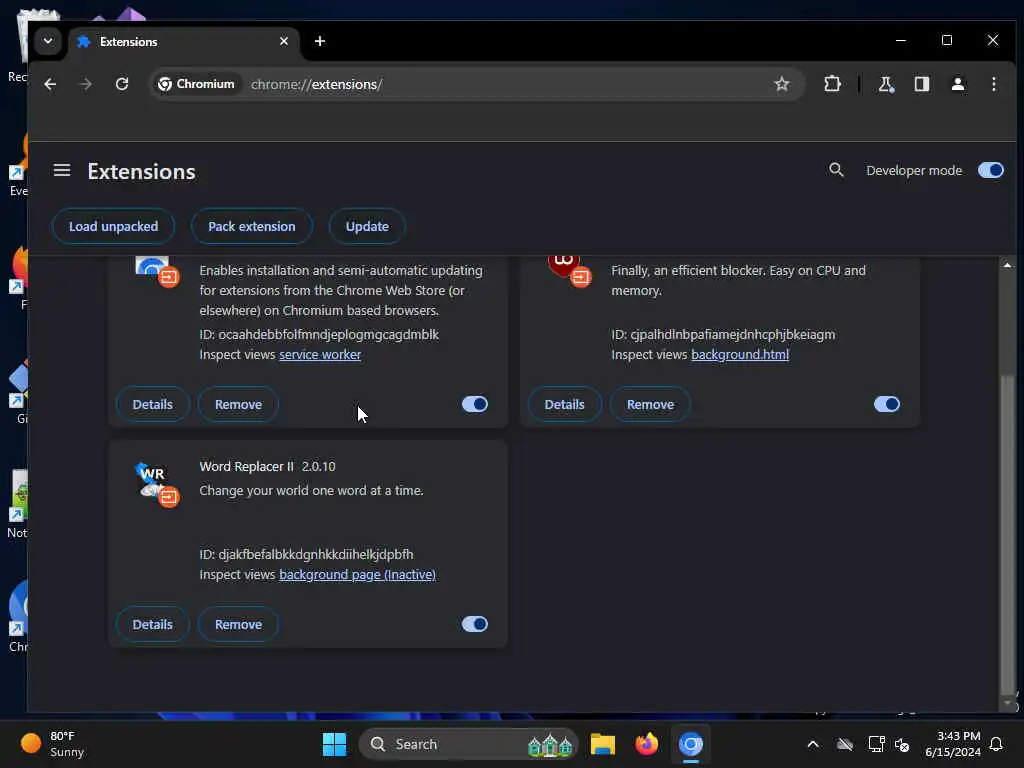Click the Word Replacer II extension icon
This screenshot has height=768, width=1024.
click(157, 484)
